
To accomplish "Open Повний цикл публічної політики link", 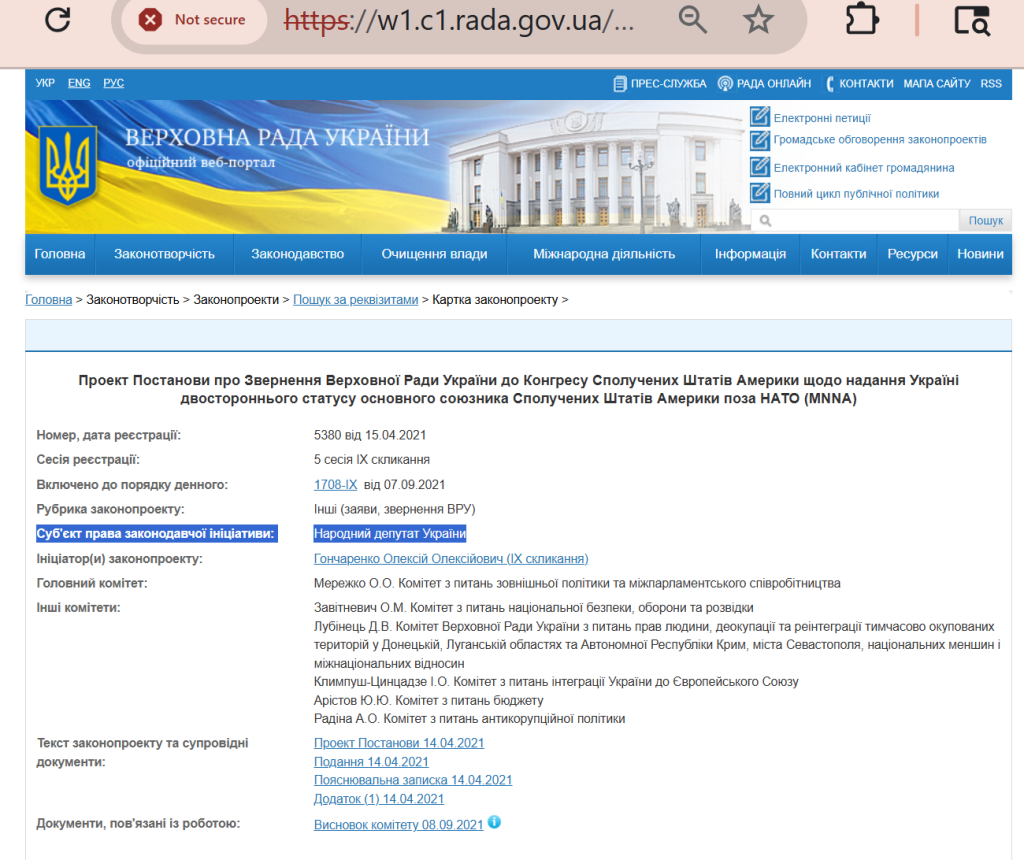I will (856, 194).
